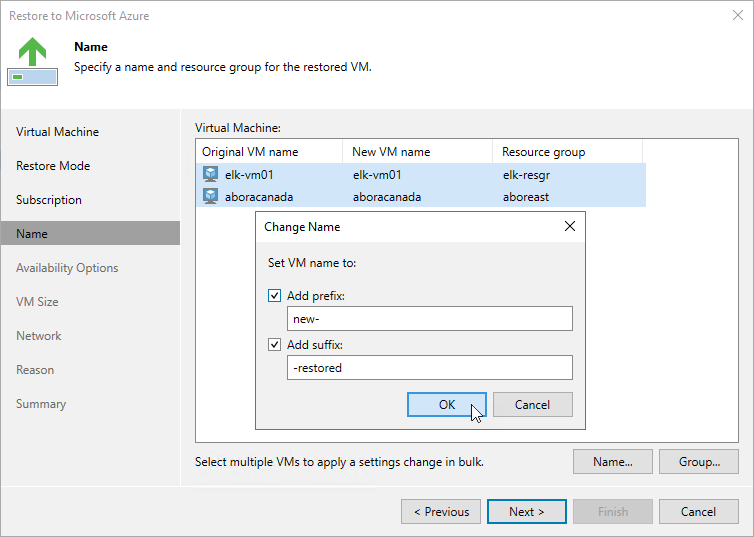Select the Subscription step
Screen dimensions: 754x537
49,200
